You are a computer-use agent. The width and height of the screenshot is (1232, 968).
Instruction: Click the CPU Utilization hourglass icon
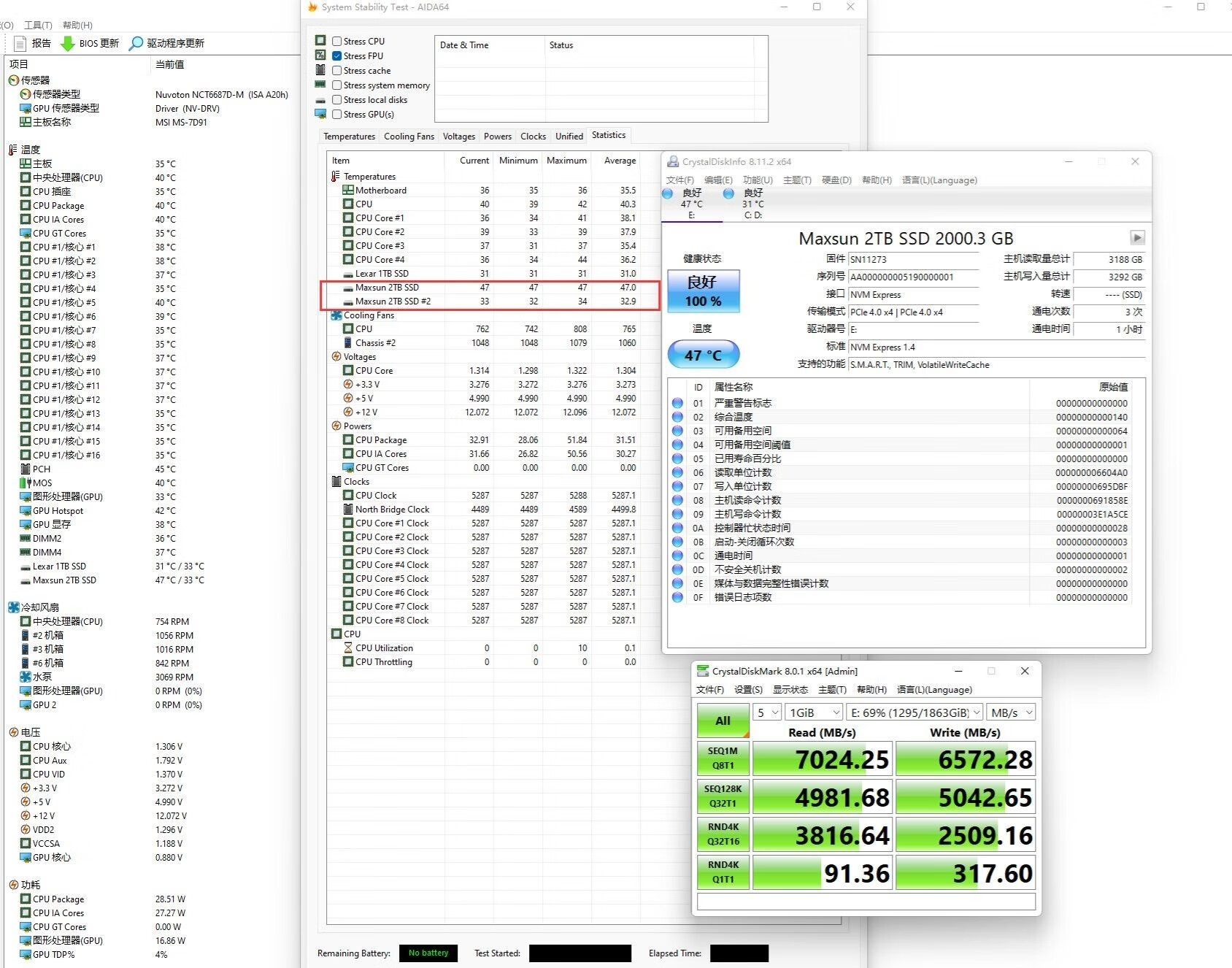point(348,648)
